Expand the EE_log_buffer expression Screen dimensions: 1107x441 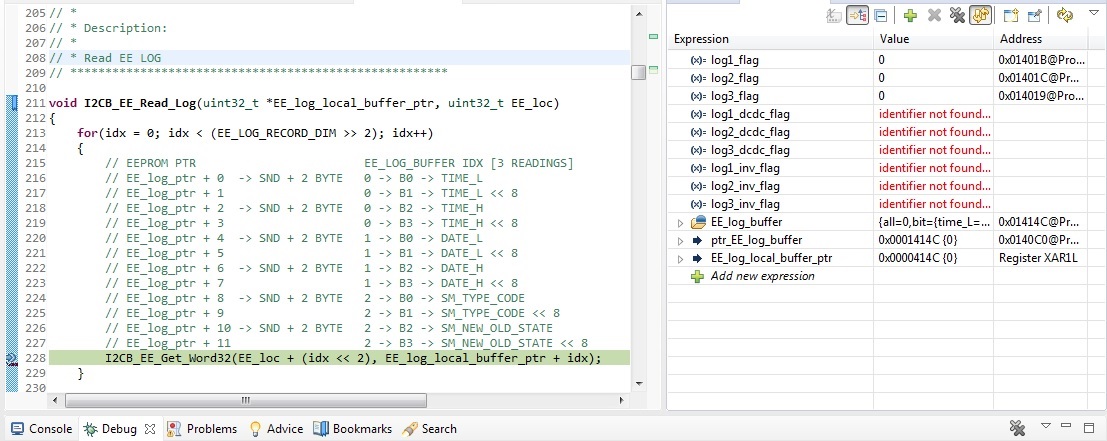coord(681,223)
